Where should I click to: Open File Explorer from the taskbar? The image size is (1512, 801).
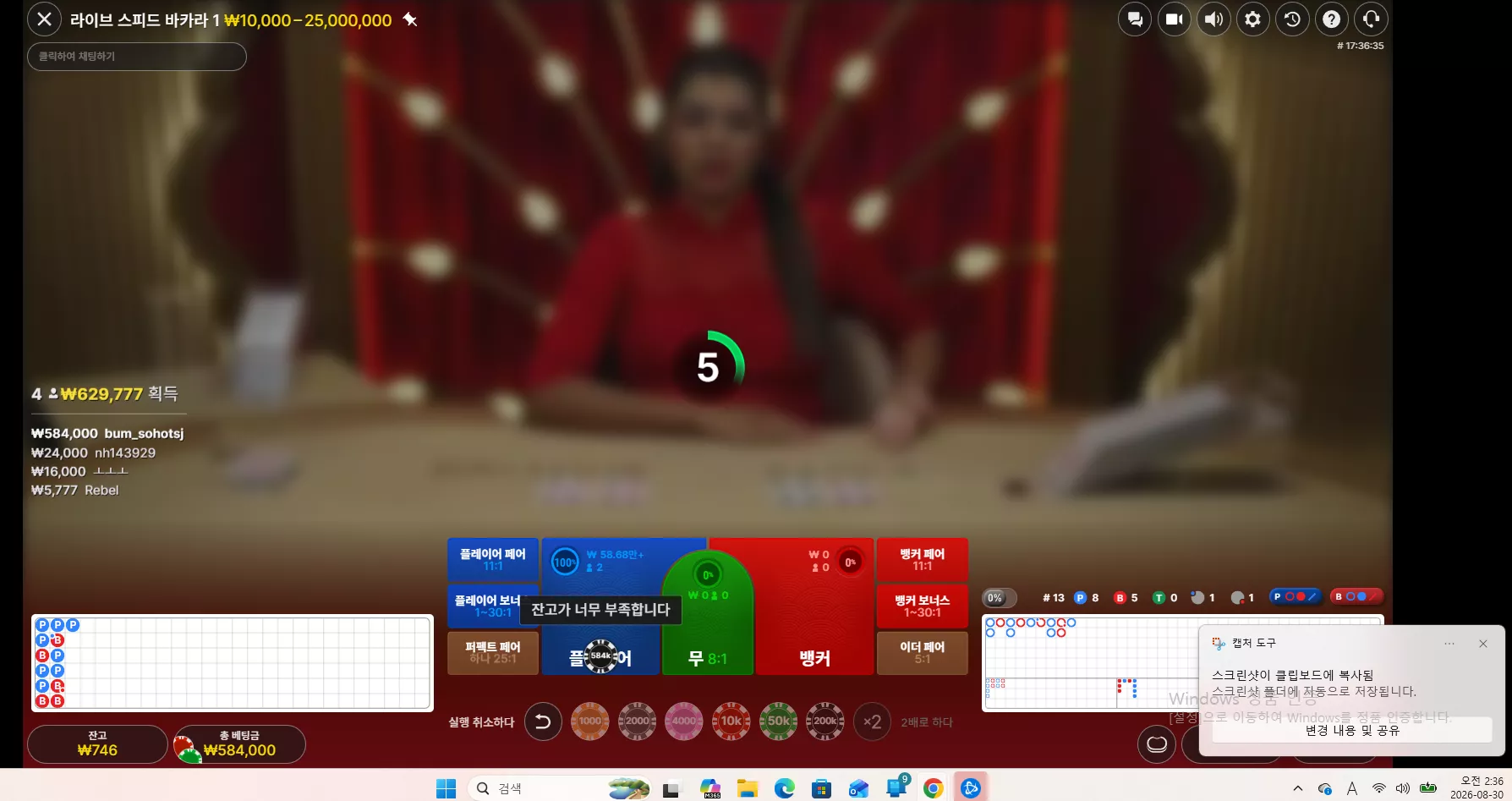748,788
